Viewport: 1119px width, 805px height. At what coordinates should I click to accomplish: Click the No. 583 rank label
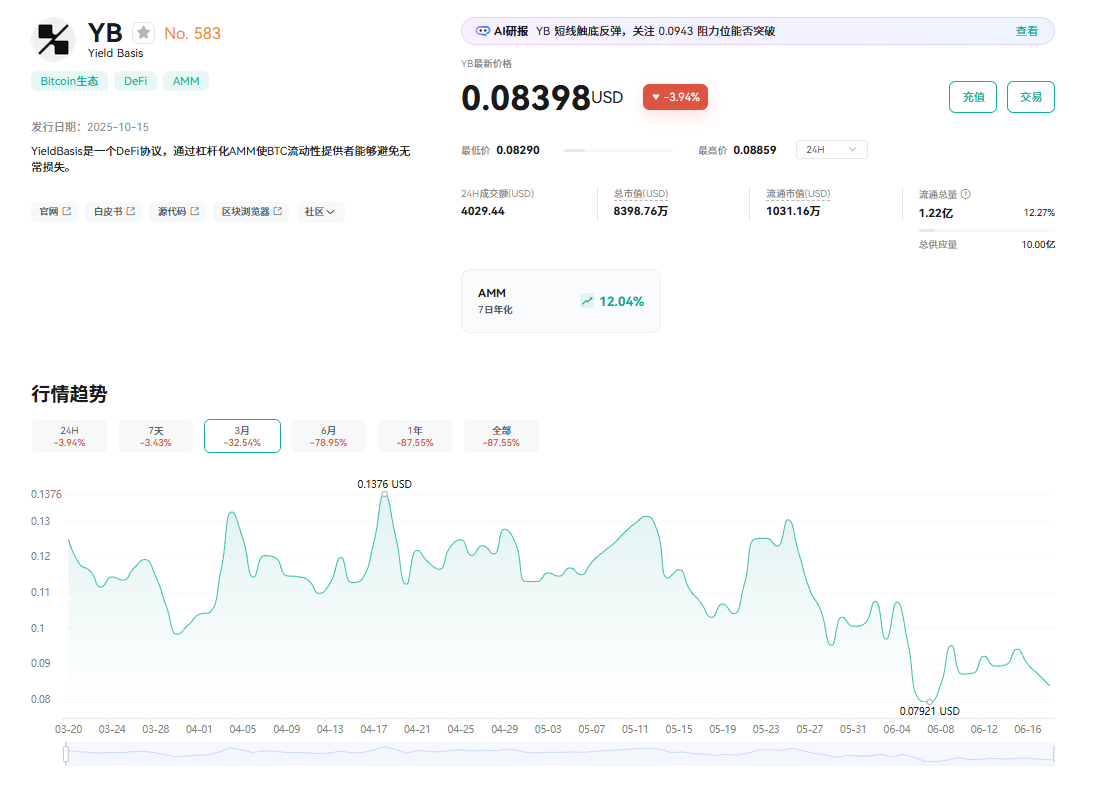pos(192,34)
